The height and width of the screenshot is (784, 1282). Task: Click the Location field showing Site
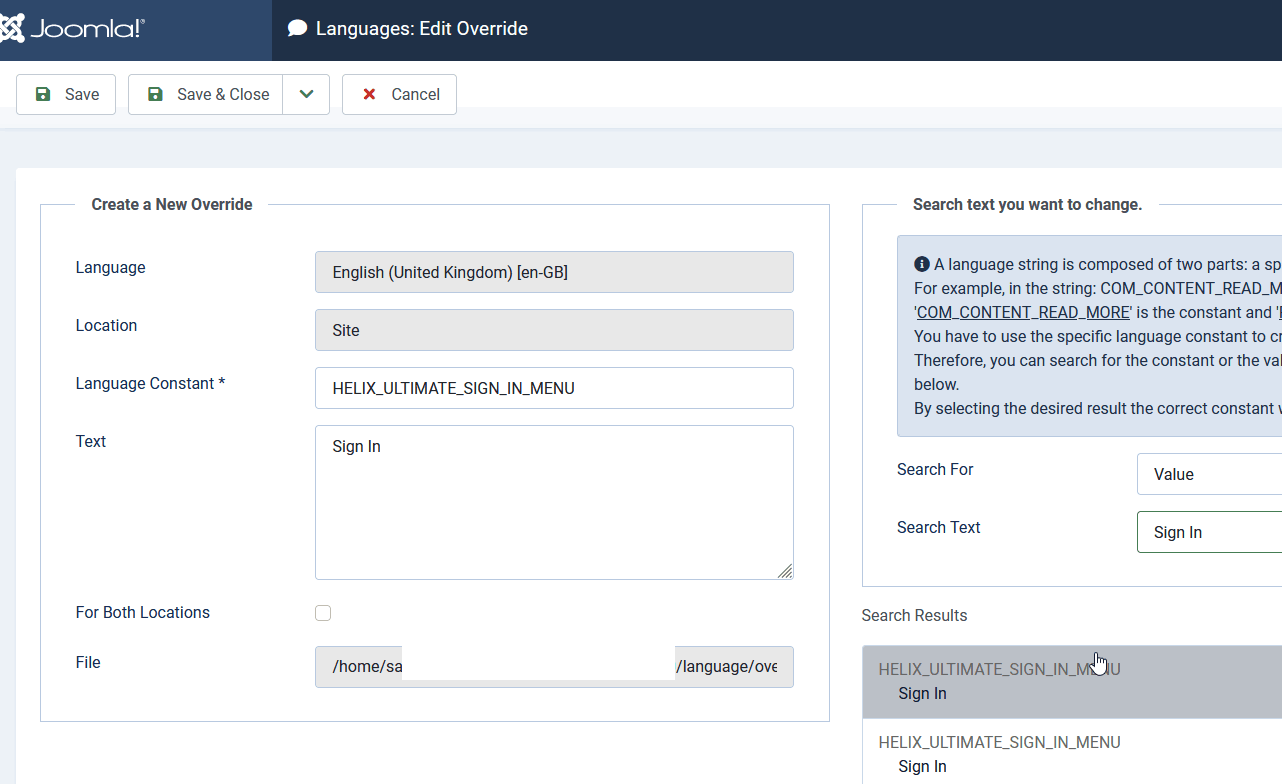554,330
